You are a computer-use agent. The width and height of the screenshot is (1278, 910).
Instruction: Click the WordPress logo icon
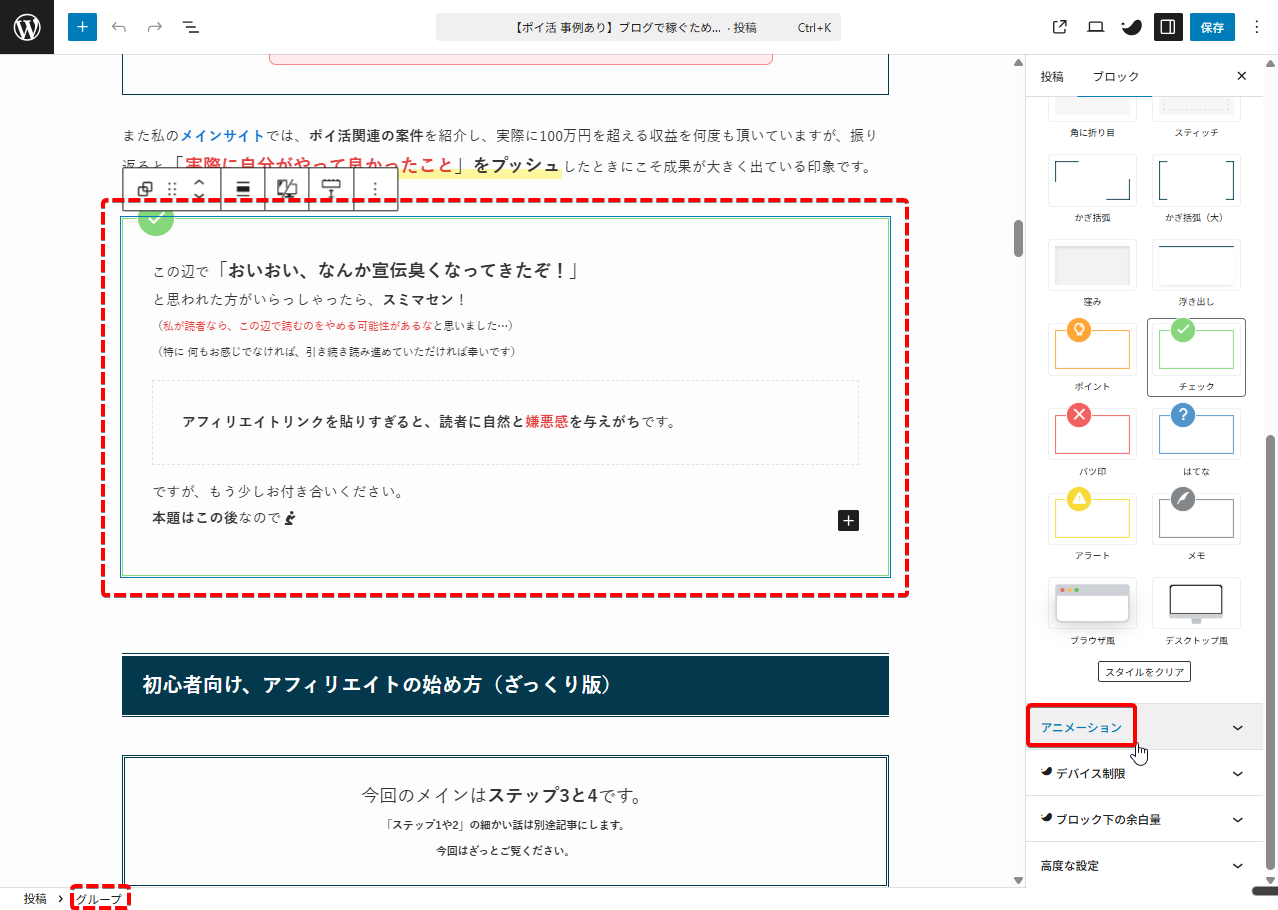pyautogui.click(x=27, y=27)
